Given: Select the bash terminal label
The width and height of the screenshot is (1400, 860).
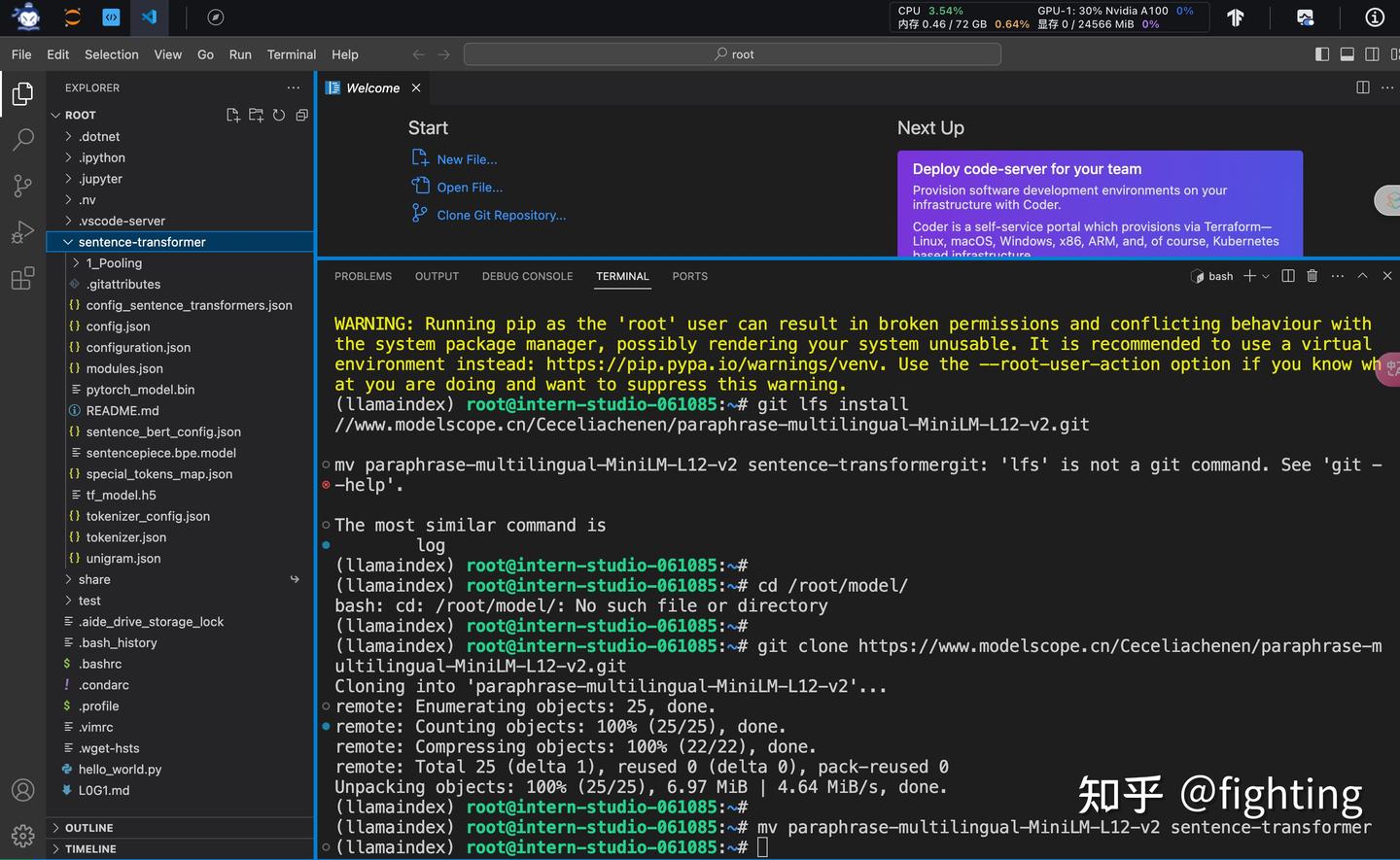Looking at the screenshot, I should (1212, 276).
